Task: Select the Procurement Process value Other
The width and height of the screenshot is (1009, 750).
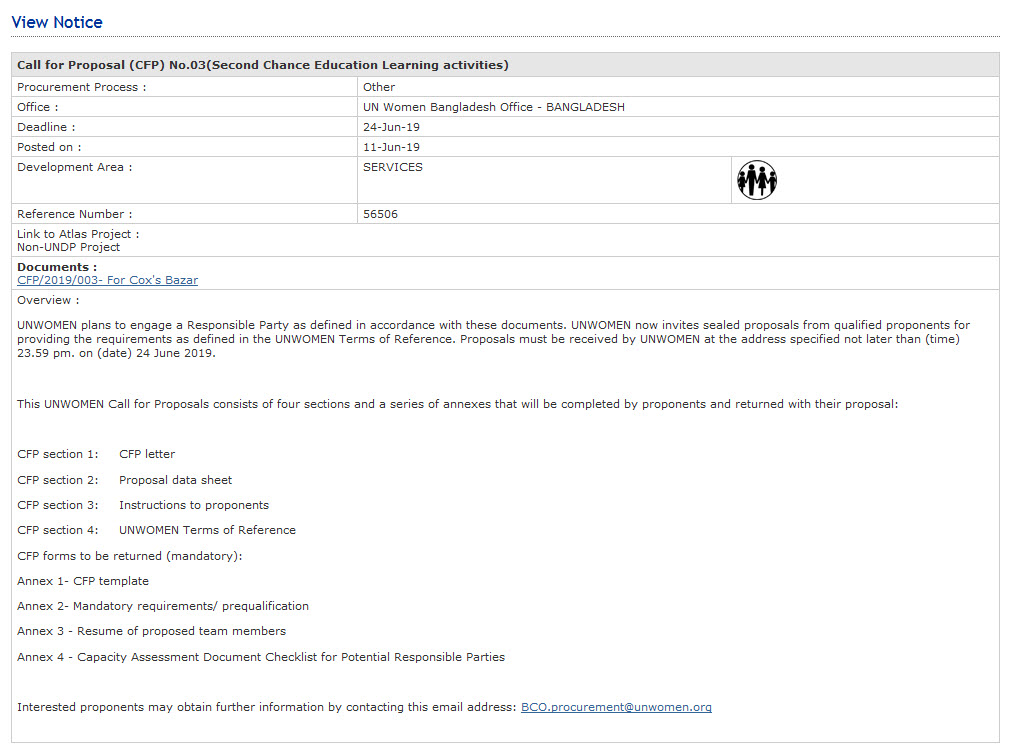Action: coord(379,87)
